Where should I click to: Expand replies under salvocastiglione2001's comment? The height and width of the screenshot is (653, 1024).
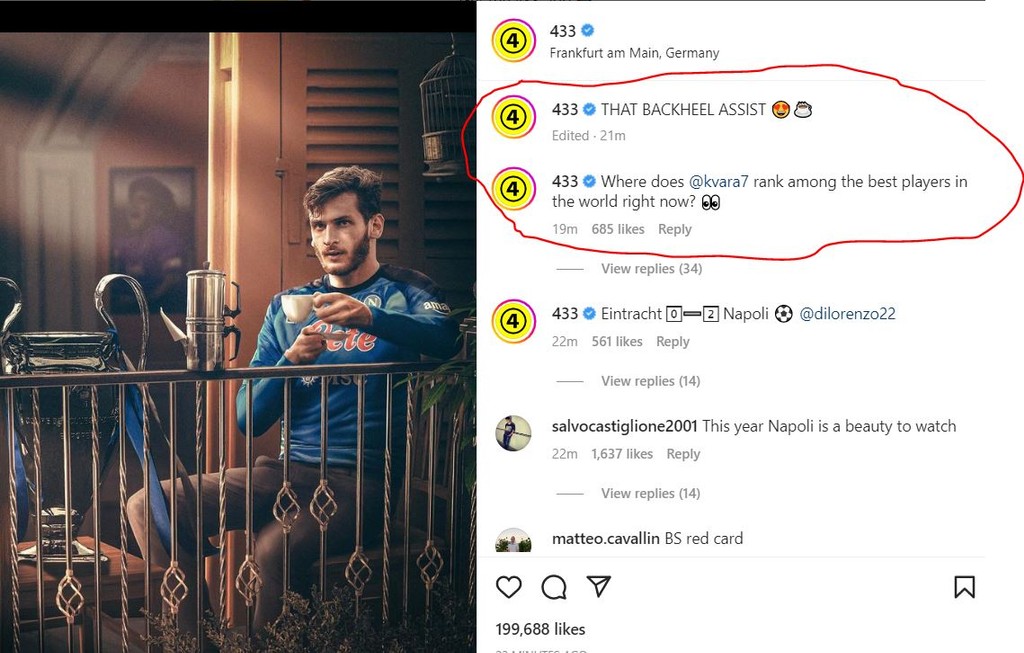[650, 493]
